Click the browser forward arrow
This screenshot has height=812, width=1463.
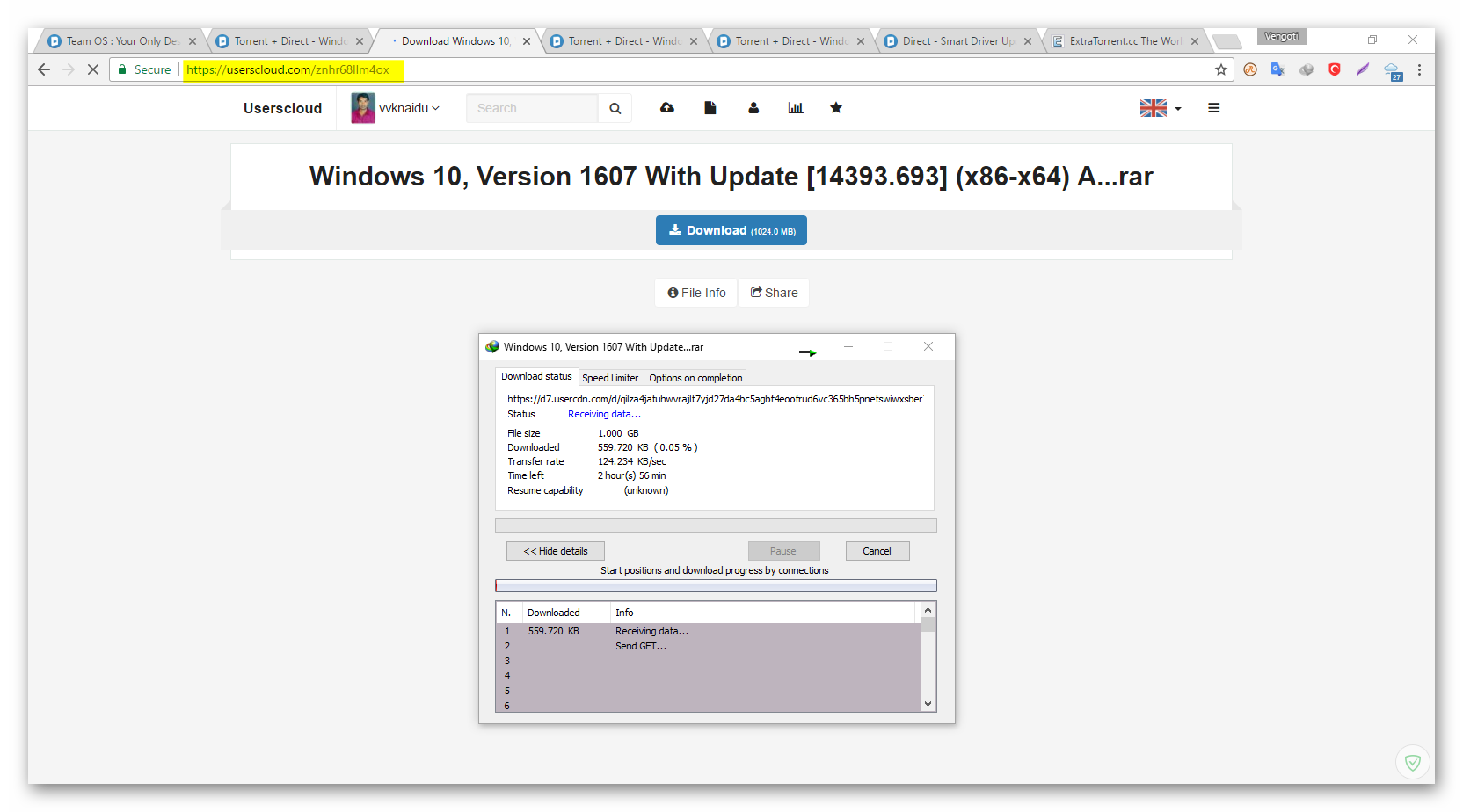[x=69, y=69]
